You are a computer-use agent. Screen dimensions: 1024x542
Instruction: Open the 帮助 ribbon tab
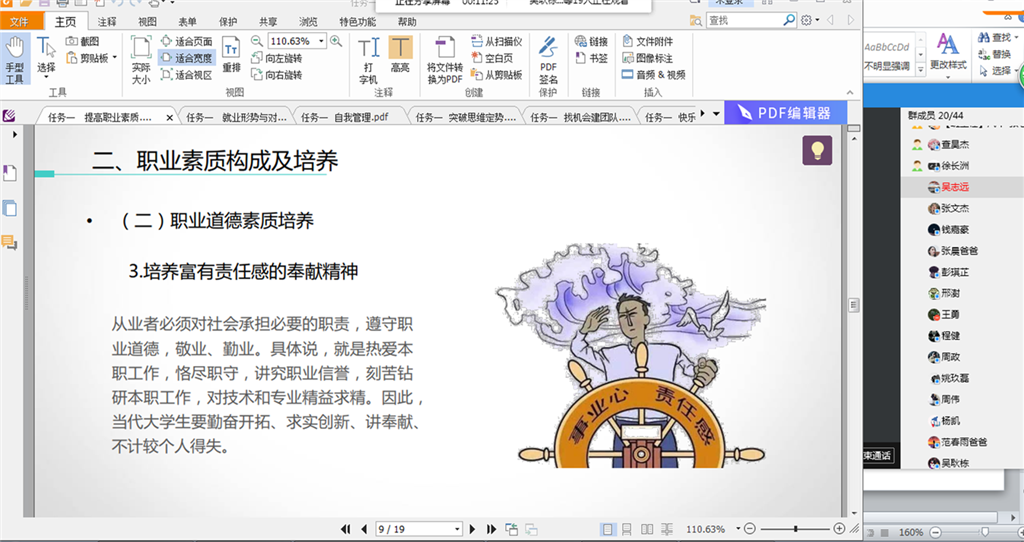[x=407, y=22]
